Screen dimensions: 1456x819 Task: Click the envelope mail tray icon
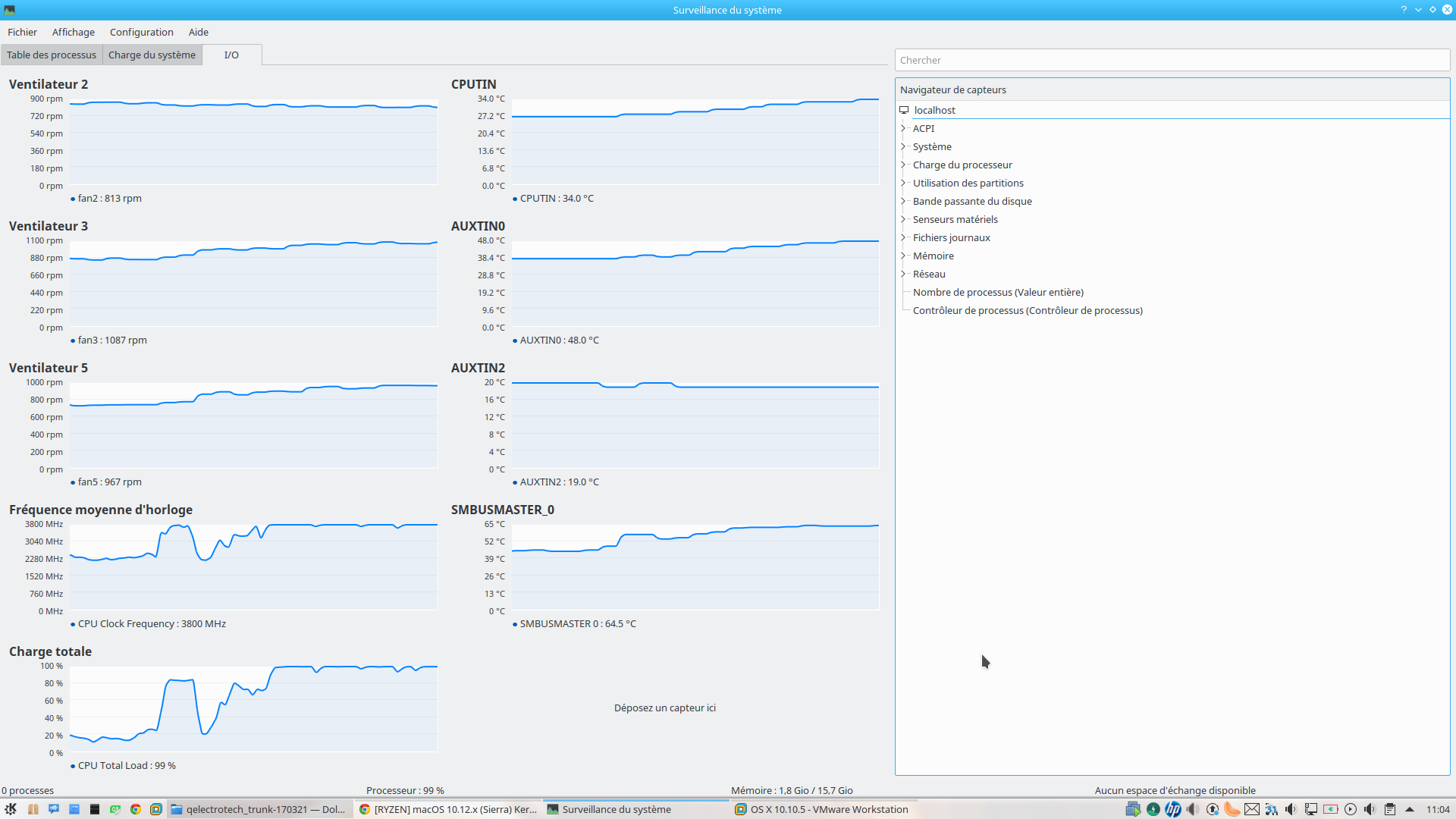1252,809
